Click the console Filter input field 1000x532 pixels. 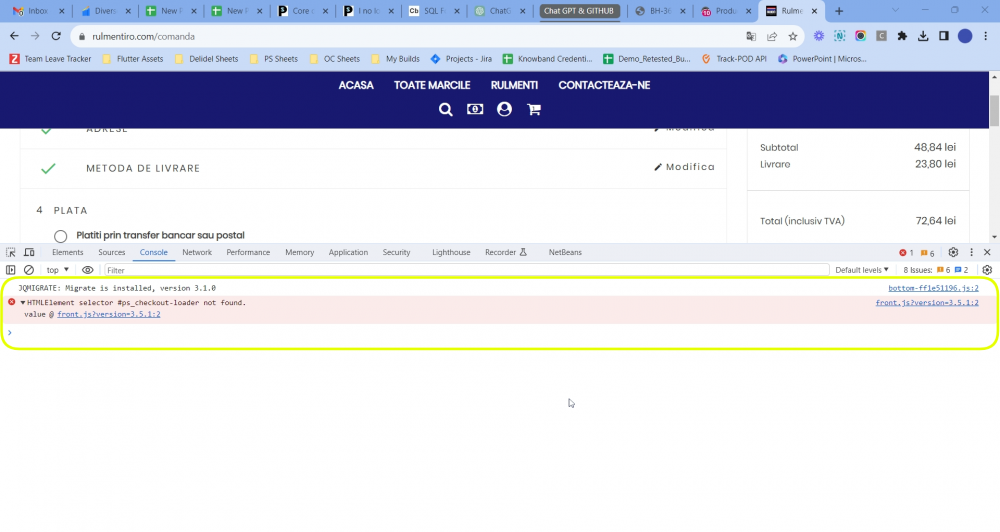coord(466,270)
